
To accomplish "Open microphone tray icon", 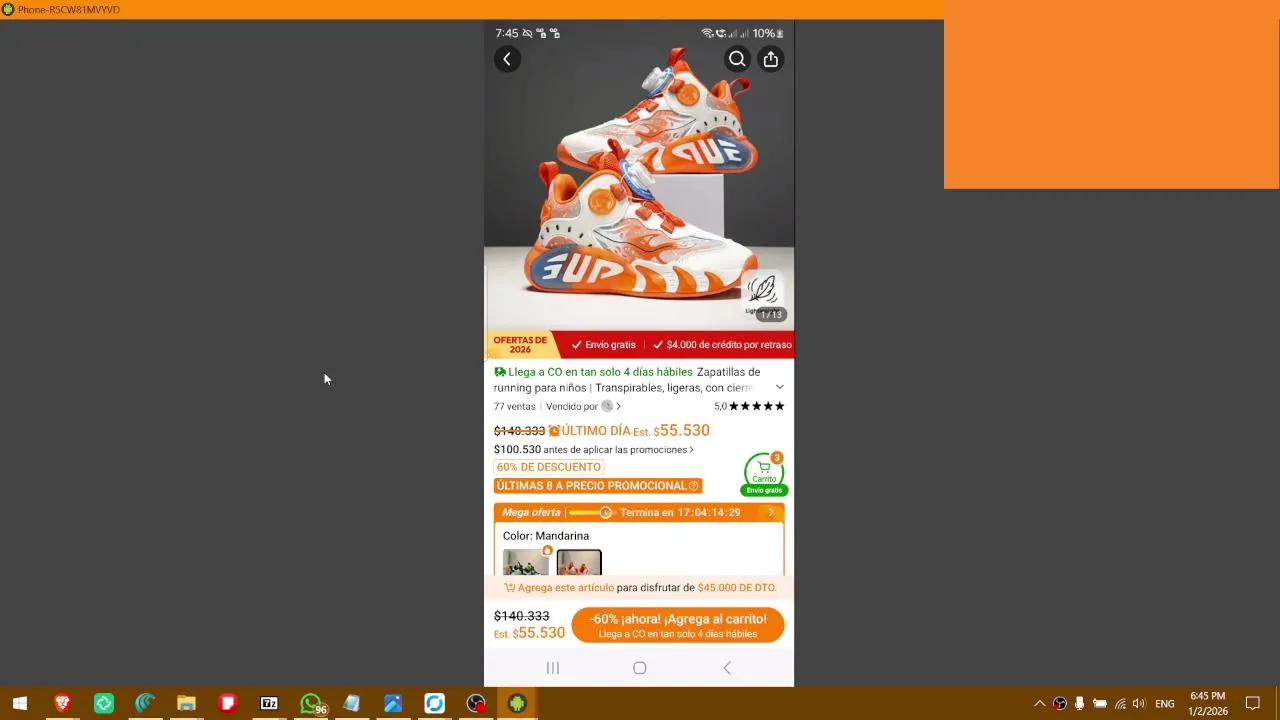I will pyautogui.click(x=1079, y=703).
